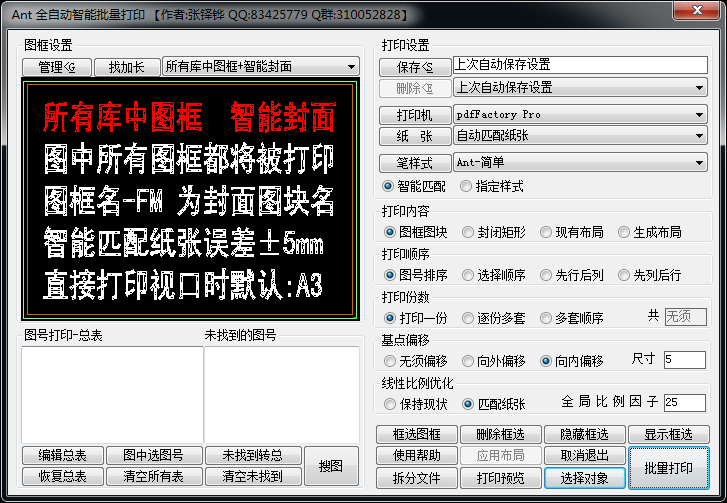Click the 拆分文件 split file button
This screenshot has width=727, height=503.
point(416,477)
